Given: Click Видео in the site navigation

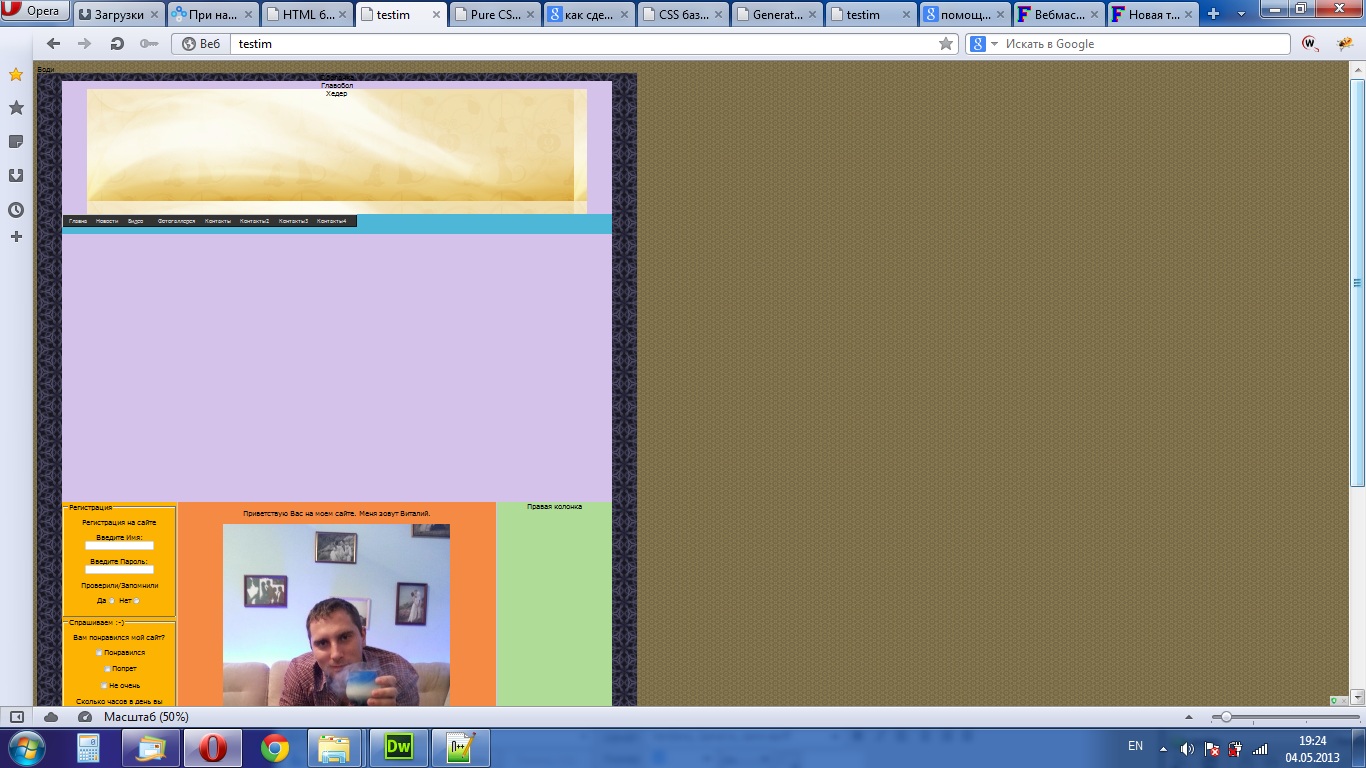Looking at the screenshot, I should pyautogui.click(x=136, y=221).
